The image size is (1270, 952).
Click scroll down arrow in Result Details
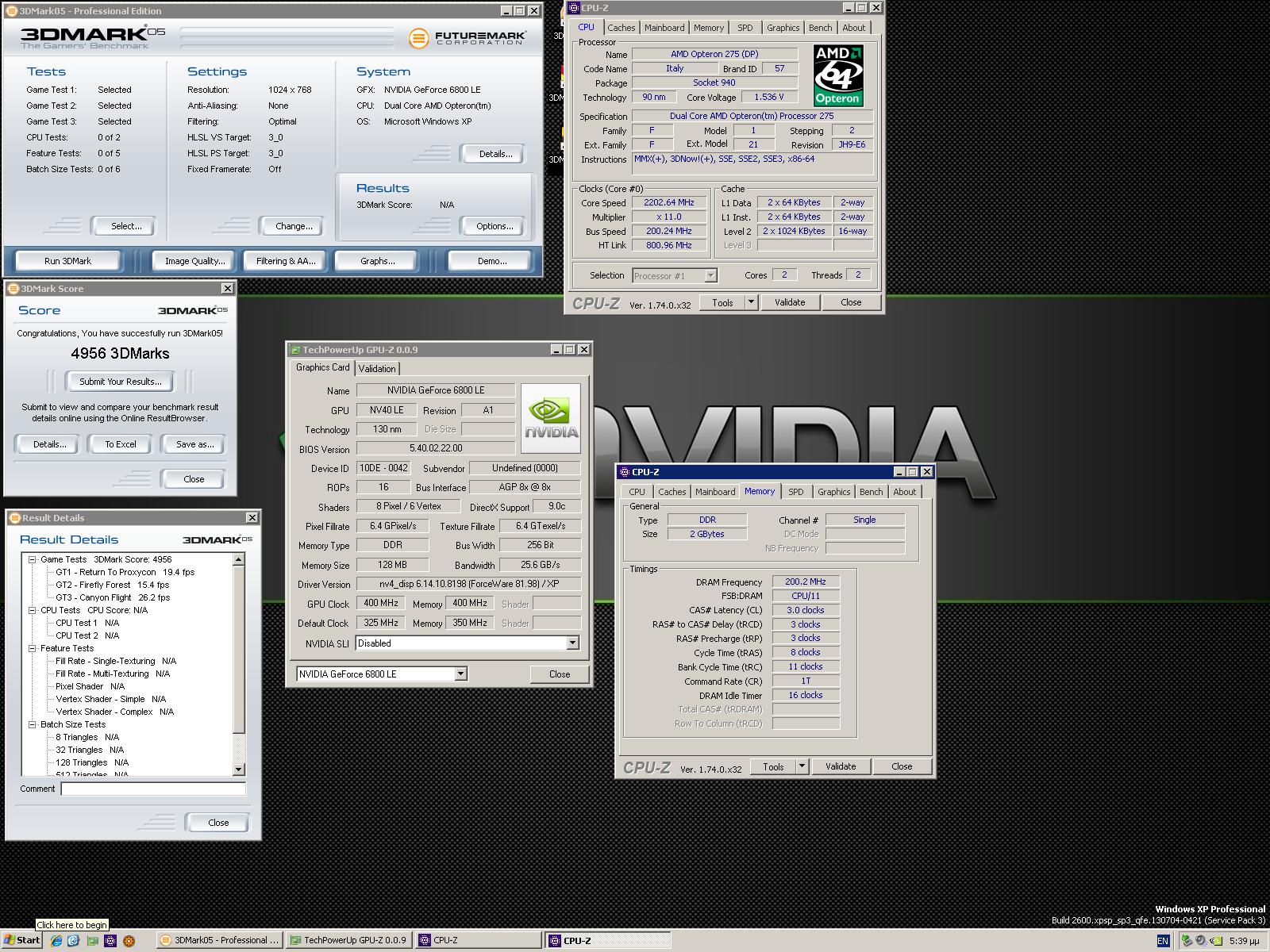tap(239, 770)
